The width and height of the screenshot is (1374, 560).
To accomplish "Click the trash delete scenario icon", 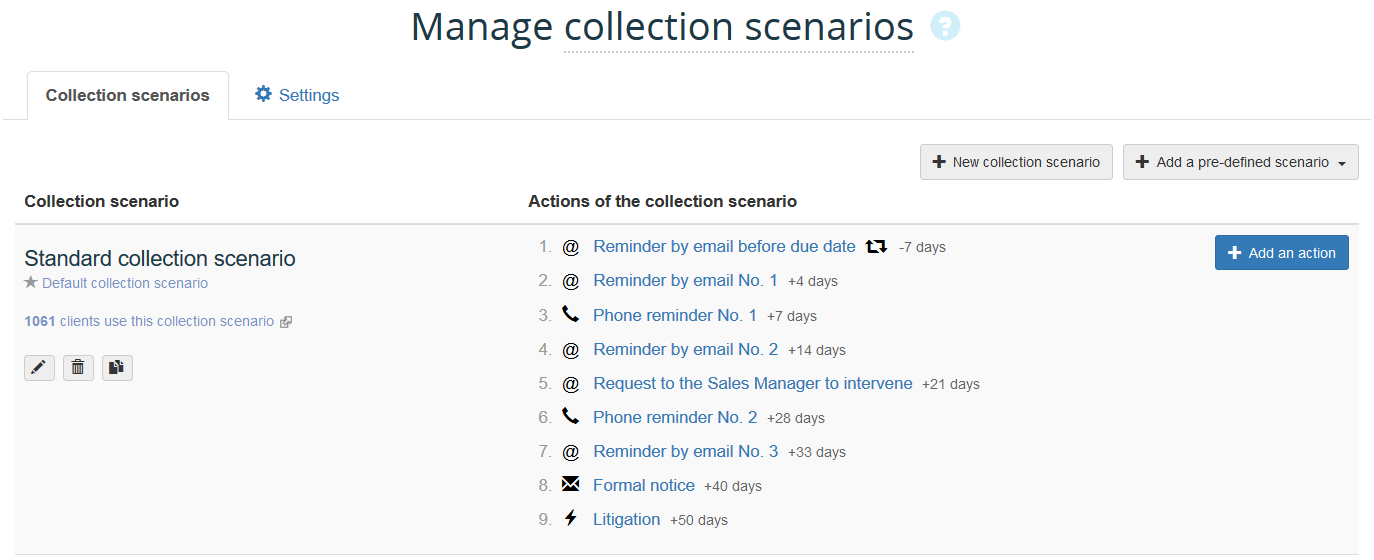I will [x=78, y=368].
